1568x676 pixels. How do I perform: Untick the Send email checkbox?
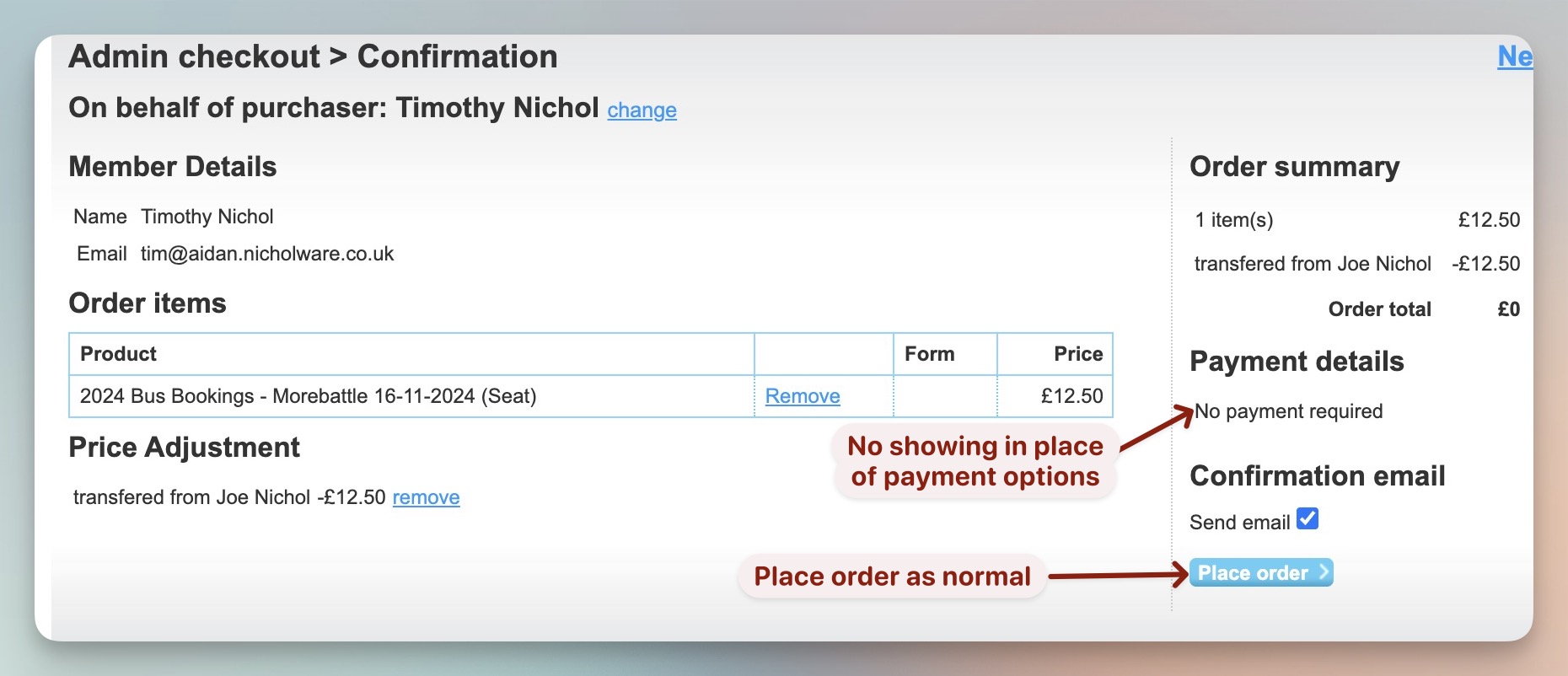point(1307,519)
